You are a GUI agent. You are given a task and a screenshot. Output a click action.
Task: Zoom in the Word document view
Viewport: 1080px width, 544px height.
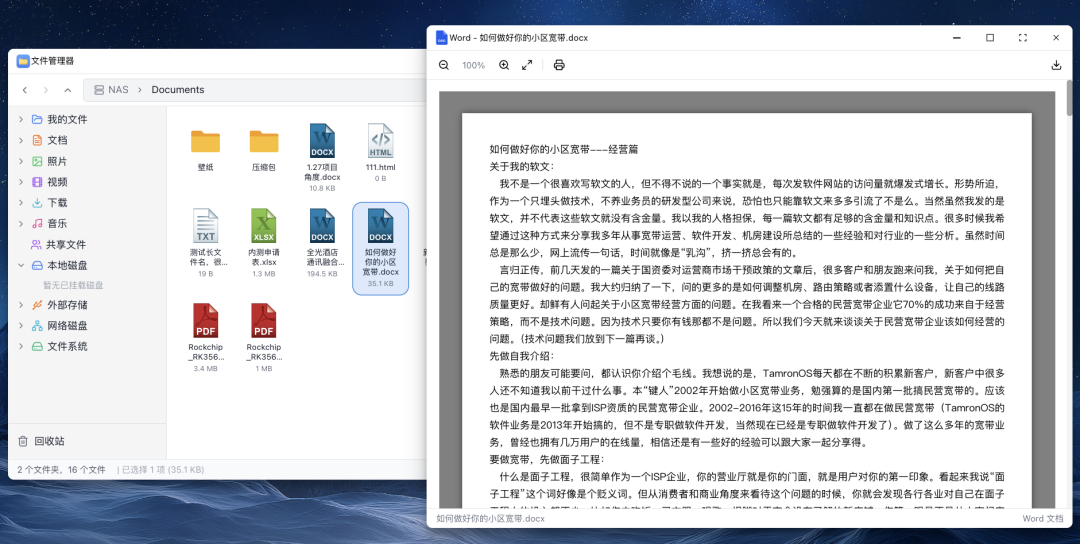tap(504, 65)
